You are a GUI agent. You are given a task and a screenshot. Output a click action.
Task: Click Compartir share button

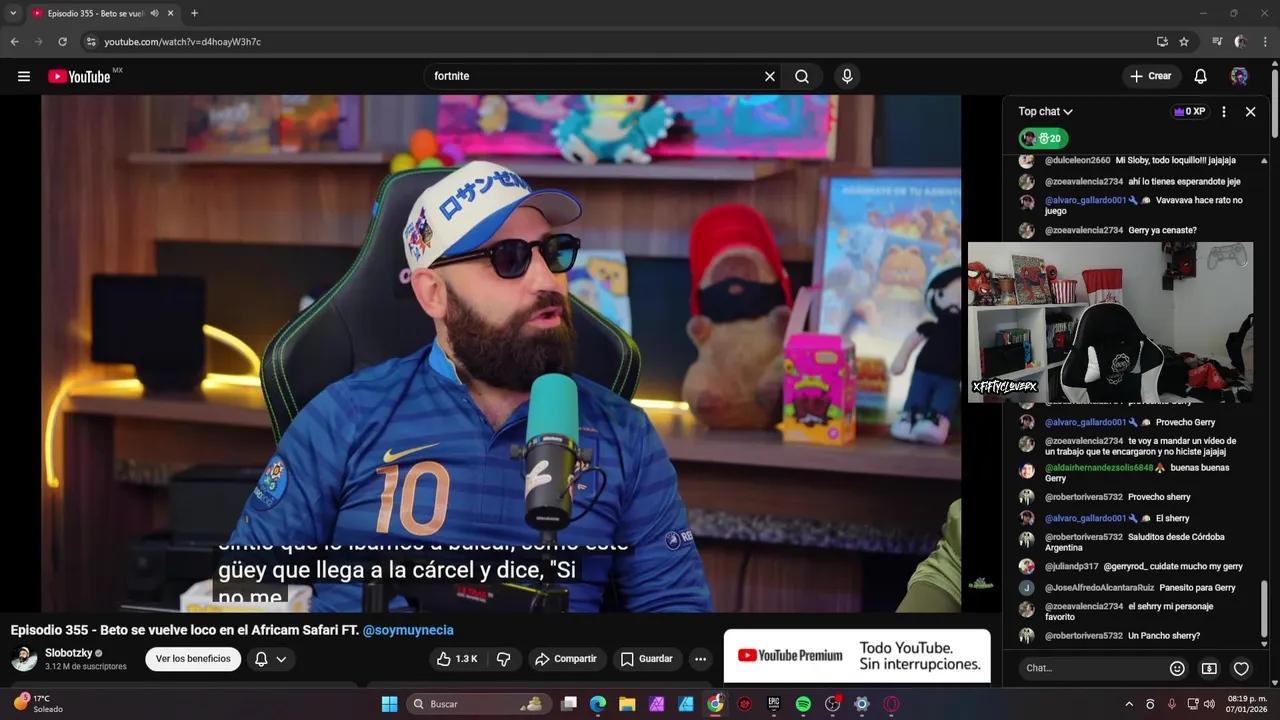pyautogui.click(x=566, y=659)
